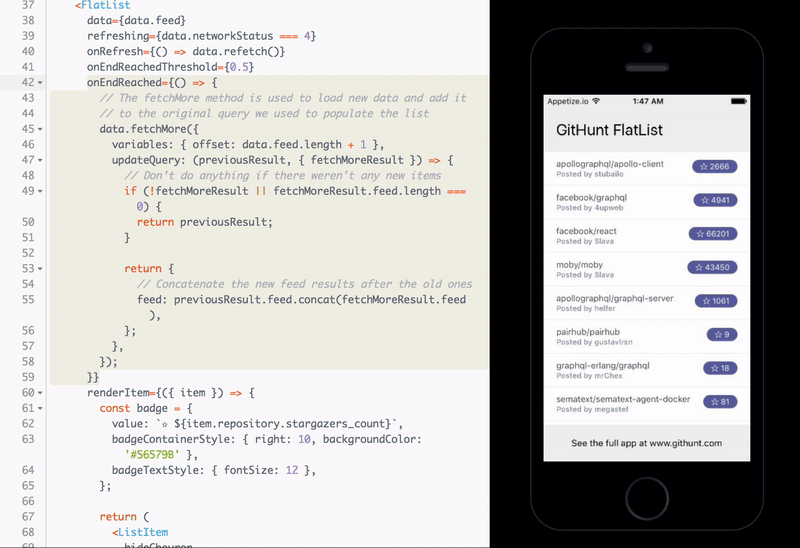800x548 pixels.
Task: Tap the GitHunt FlatList header title
Action: [x=609, y=131]
